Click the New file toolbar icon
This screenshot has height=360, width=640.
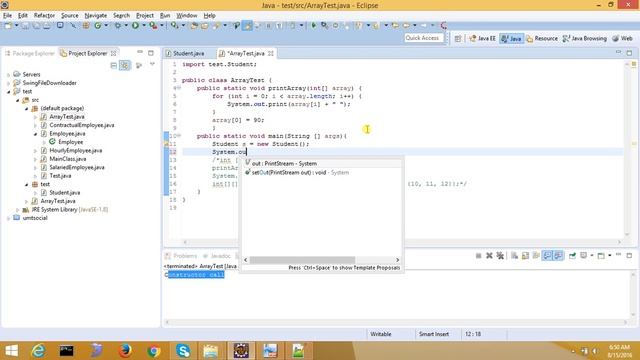[8, 26]
